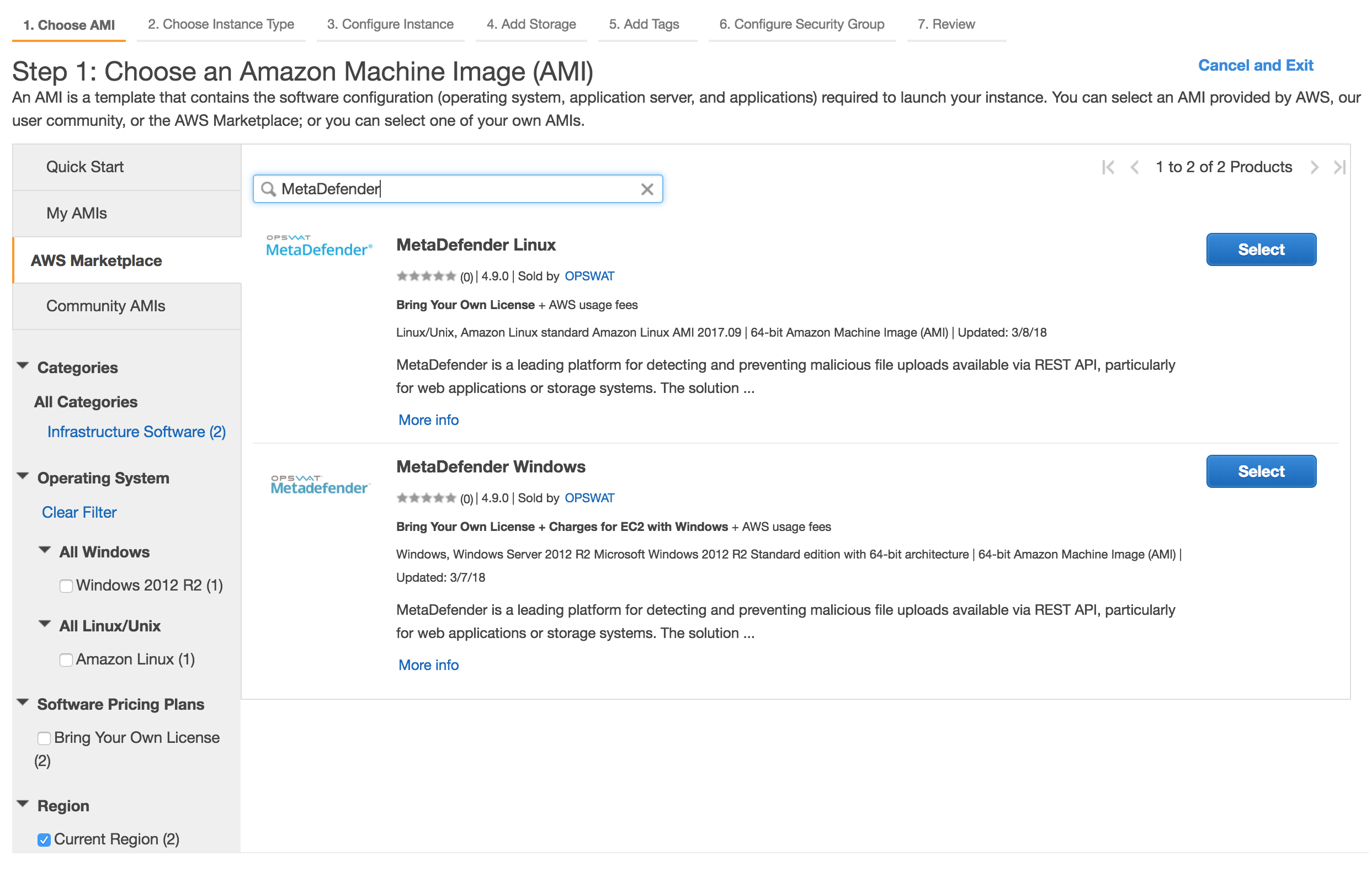
Task: Open the Review step
Action: [x=947, y=24]
